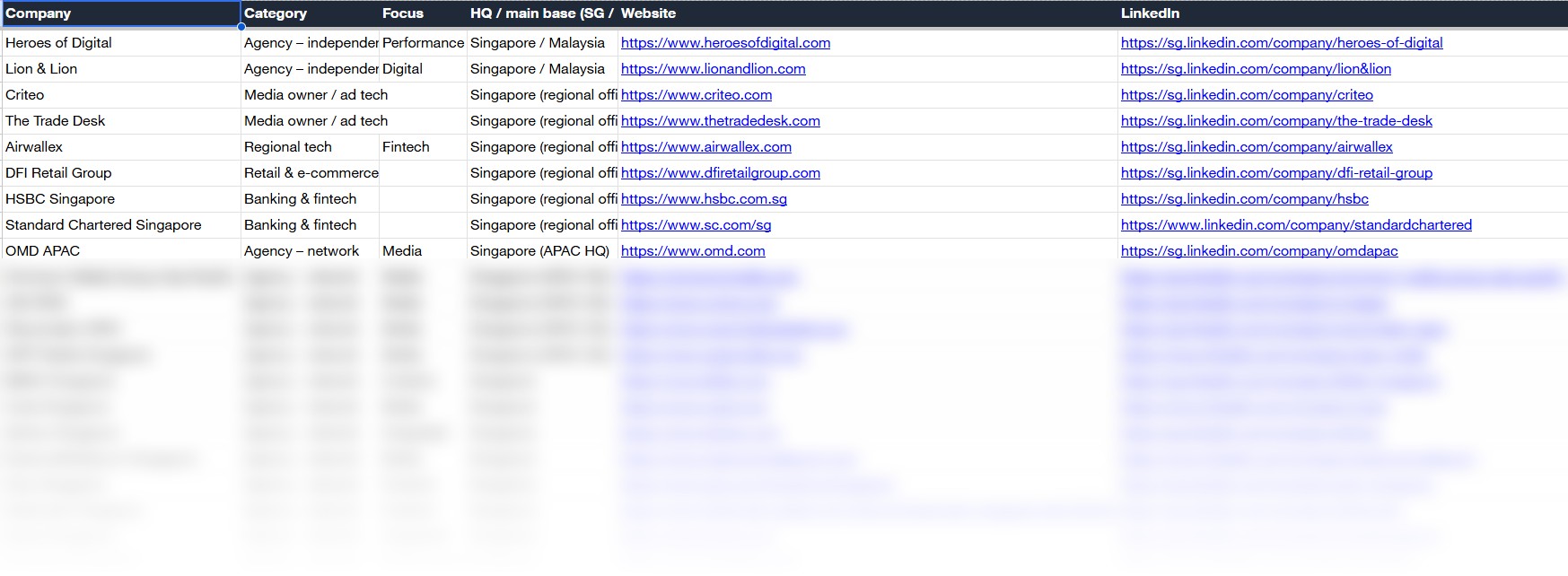Select the HQ / main base header
Screen dimensions: 1568x576
[542, 13]
